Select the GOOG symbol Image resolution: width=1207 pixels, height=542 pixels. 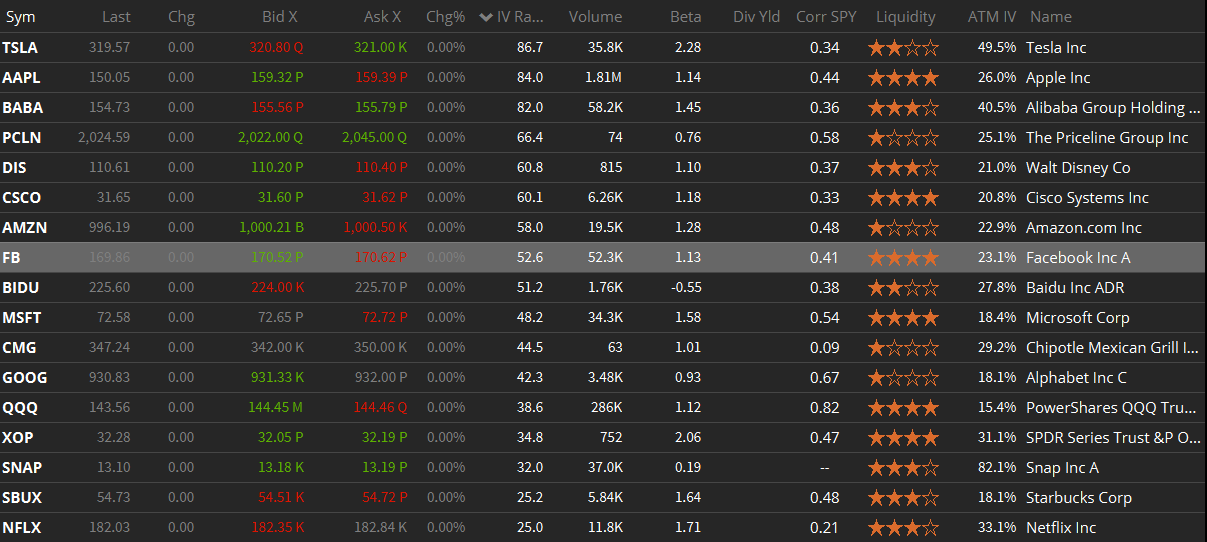tap(24, 377)
